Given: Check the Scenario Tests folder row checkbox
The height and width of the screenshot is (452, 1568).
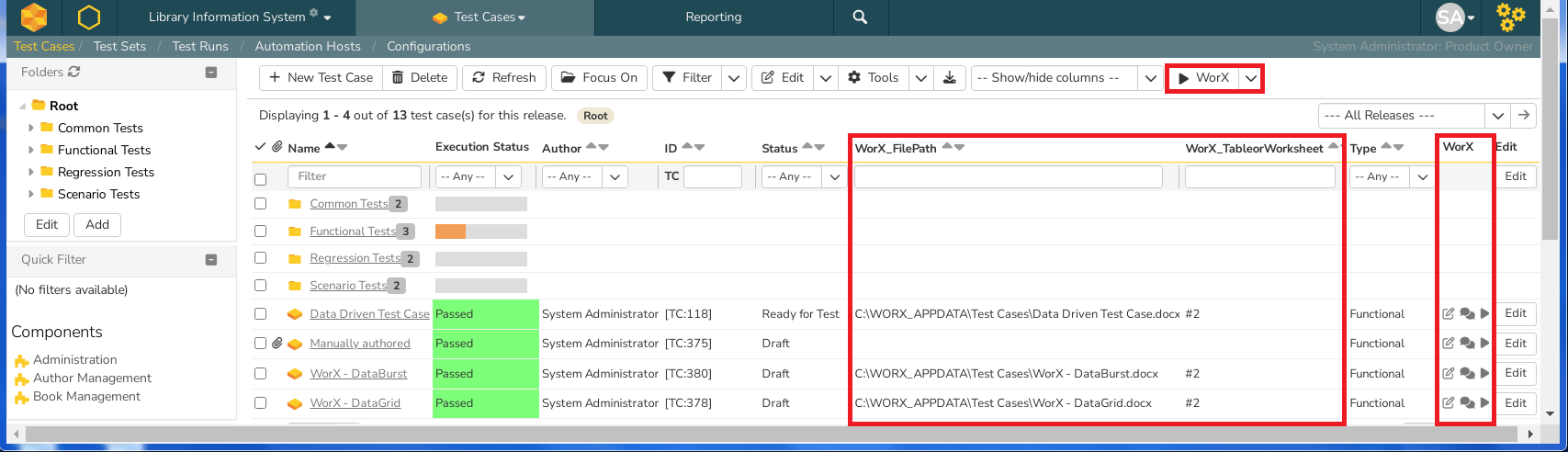Looking at the screenshot, I should coord(260,285).
